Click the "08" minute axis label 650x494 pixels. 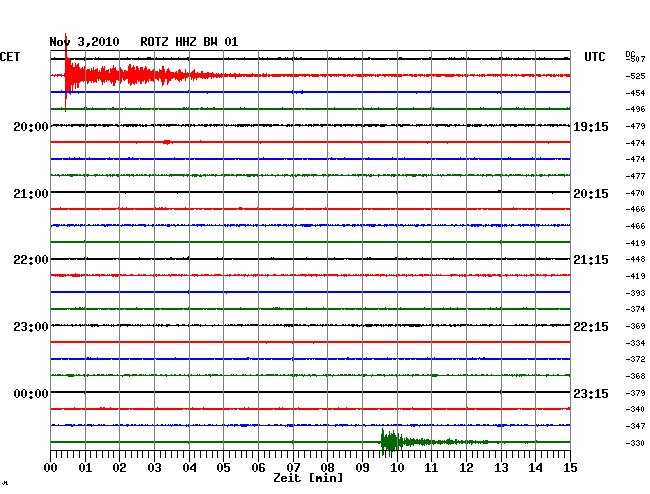(x=327, y=468)
